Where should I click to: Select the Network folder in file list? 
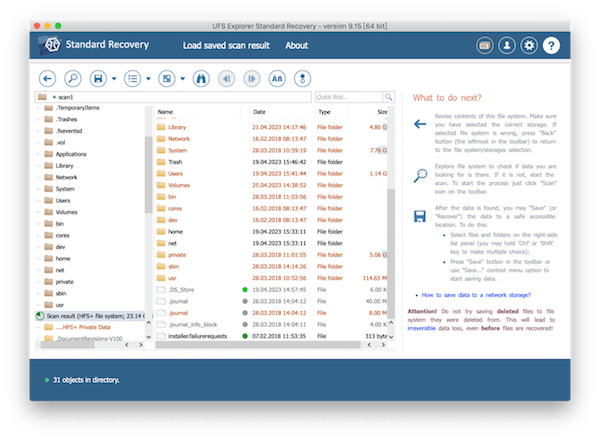coord(271,139)
